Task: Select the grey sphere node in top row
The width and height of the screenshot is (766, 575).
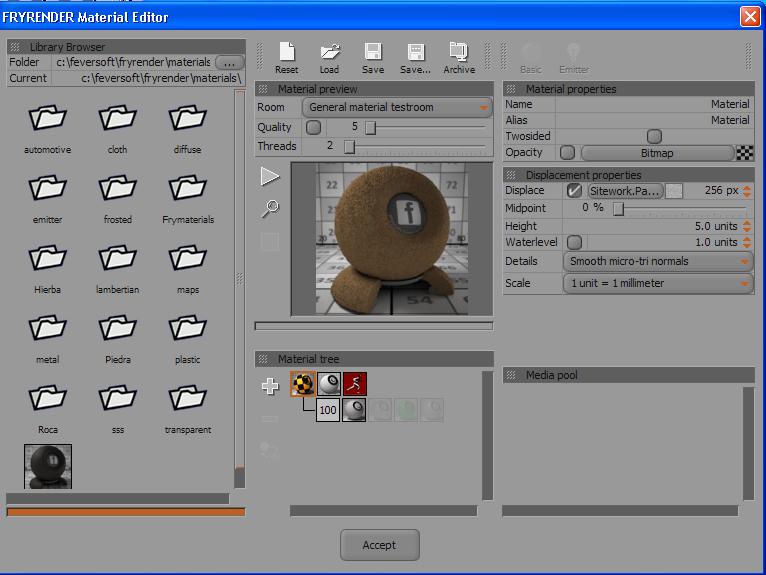Action: pos(329,383)
